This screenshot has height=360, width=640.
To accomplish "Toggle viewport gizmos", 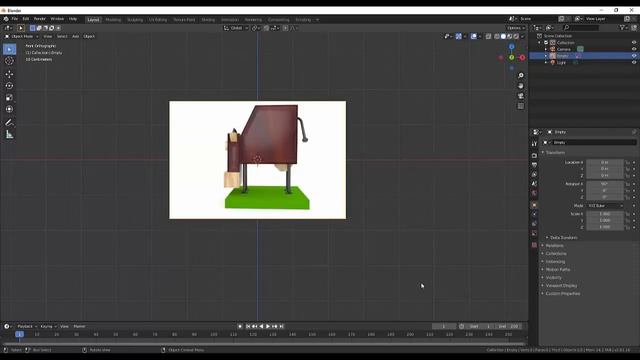I will coord(459,36).
